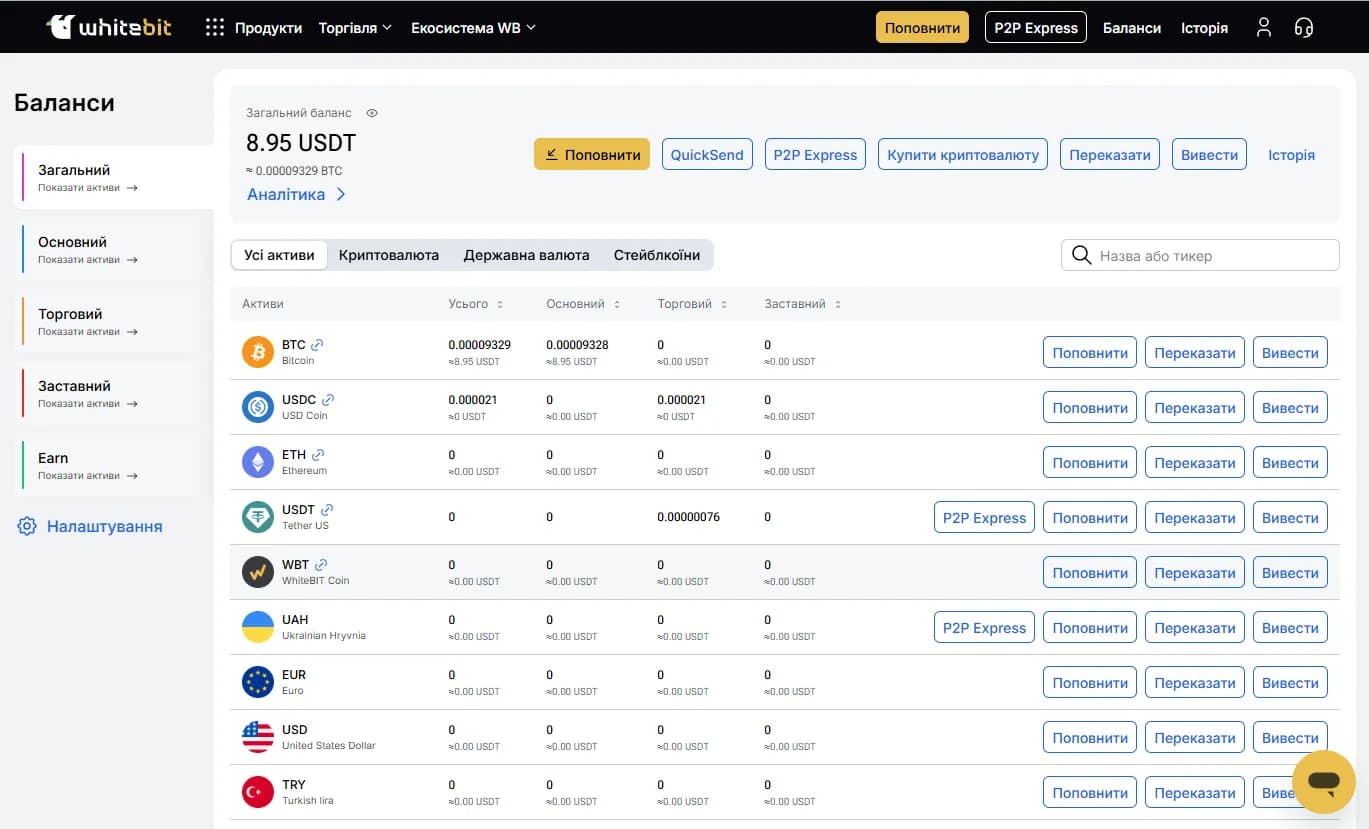
Task: Open Історія in top navigation
Action: [x=1204, y=28]
